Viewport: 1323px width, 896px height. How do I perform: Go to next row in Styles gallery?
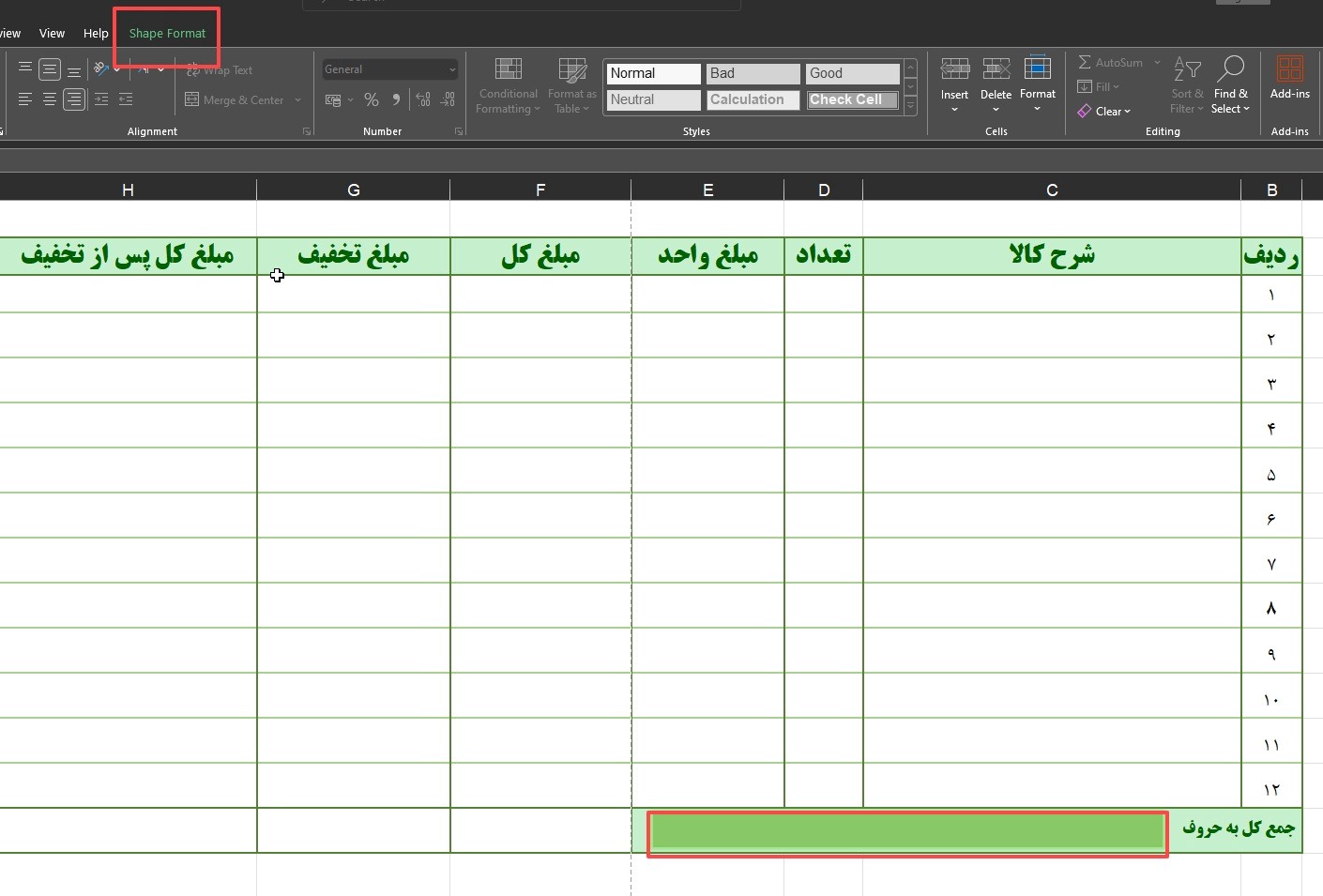(910, 87)
